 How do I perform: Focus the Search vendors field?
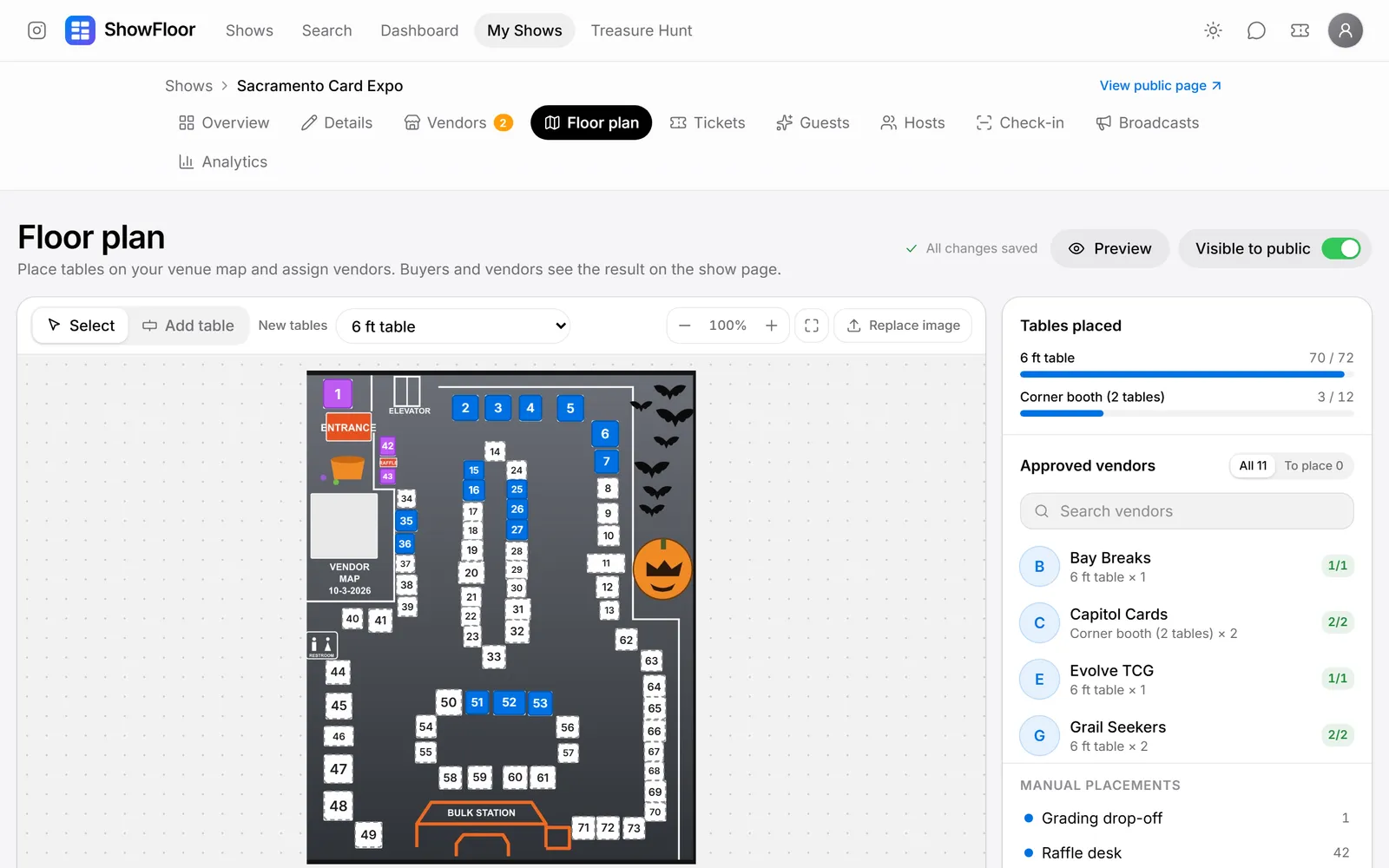tap(1187, 511)
